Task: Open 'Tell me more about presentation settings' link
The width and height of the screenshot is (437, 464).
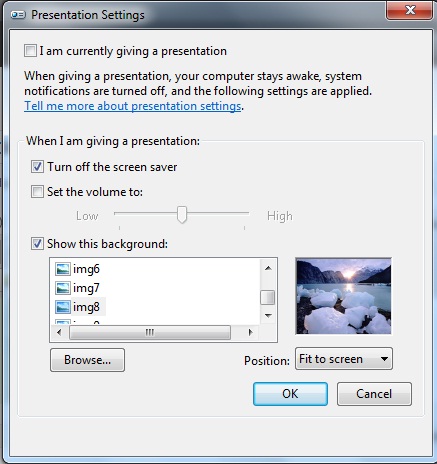Action: coord(133,106)
